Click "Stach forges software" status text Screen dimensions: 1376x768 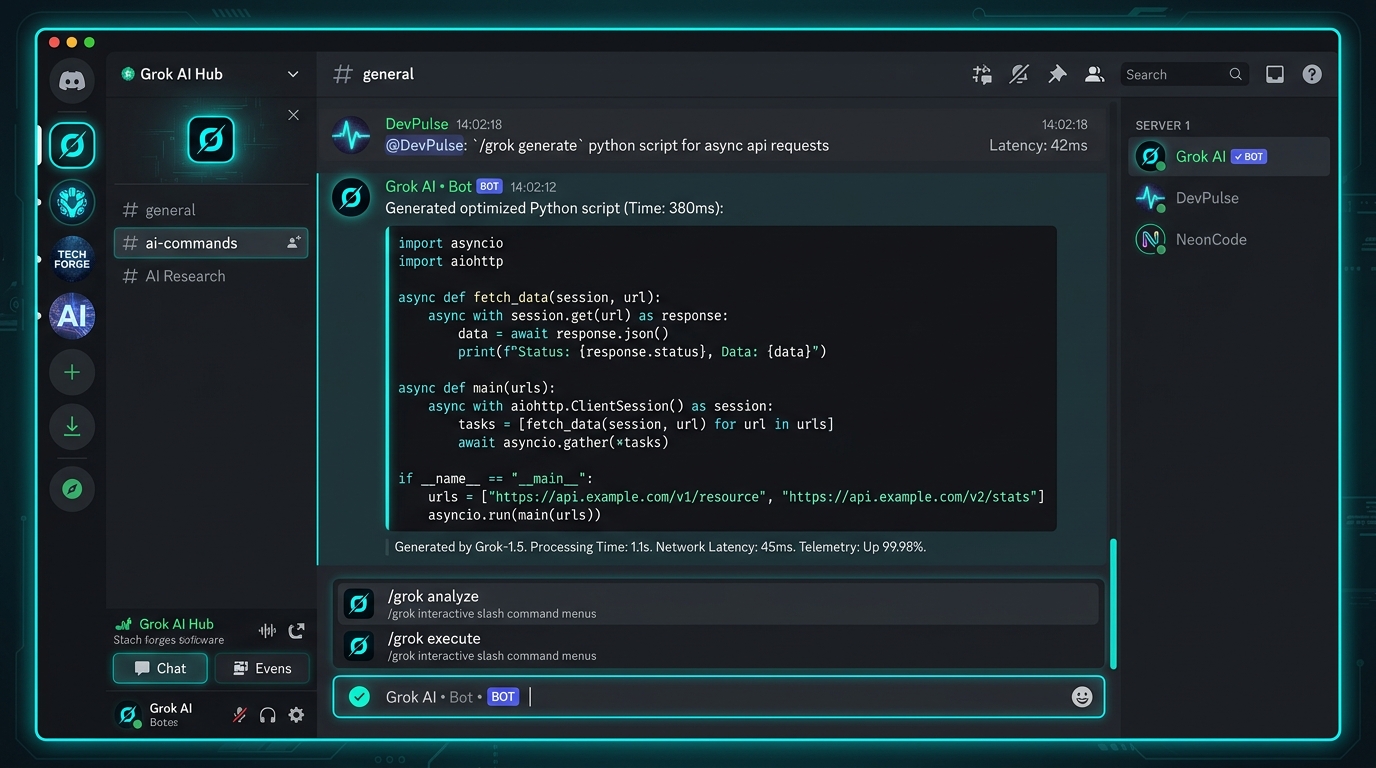(168, 640)
